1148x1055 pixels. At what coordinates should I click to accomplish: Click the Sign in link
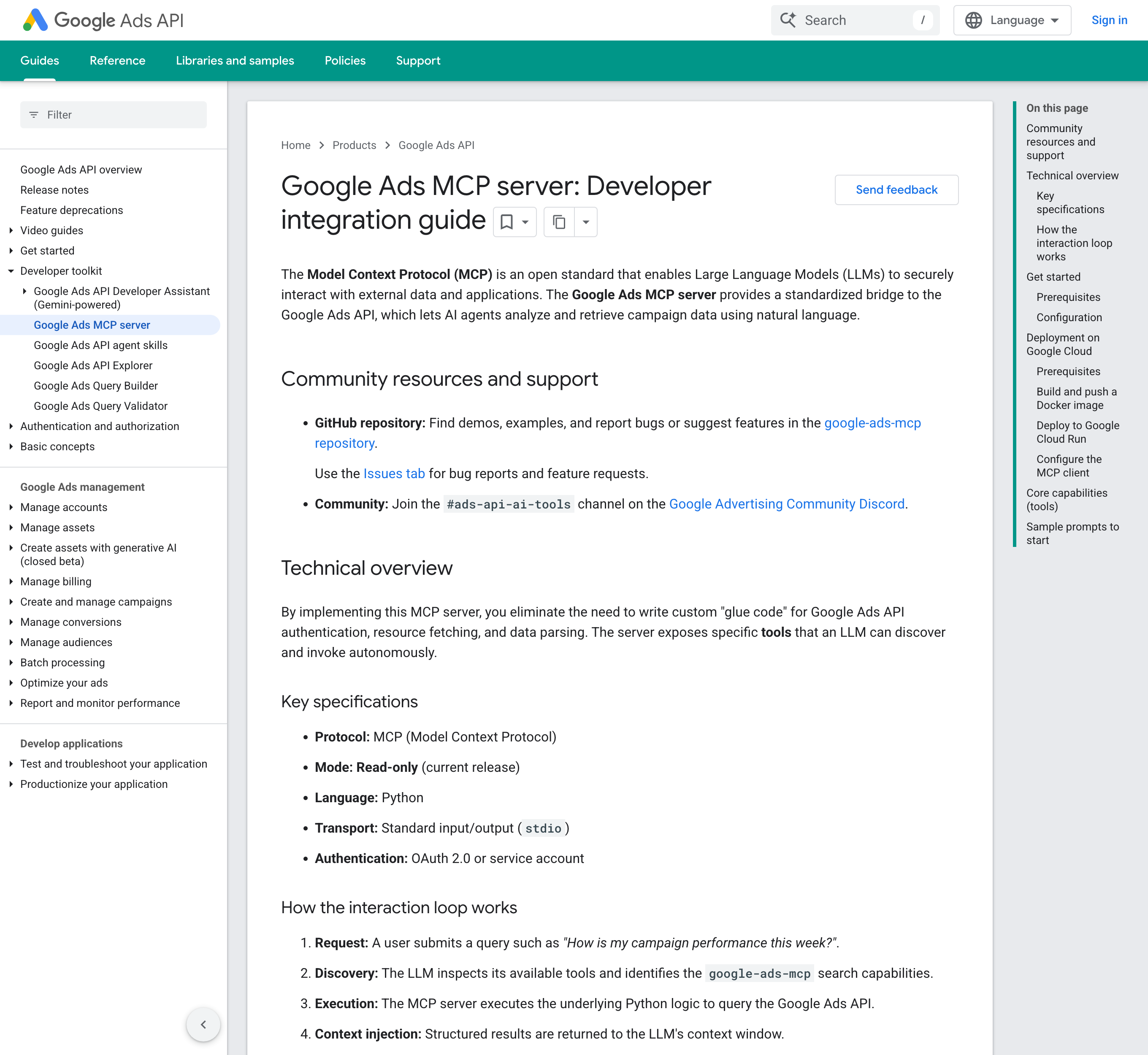click(x=1109, y=20)
